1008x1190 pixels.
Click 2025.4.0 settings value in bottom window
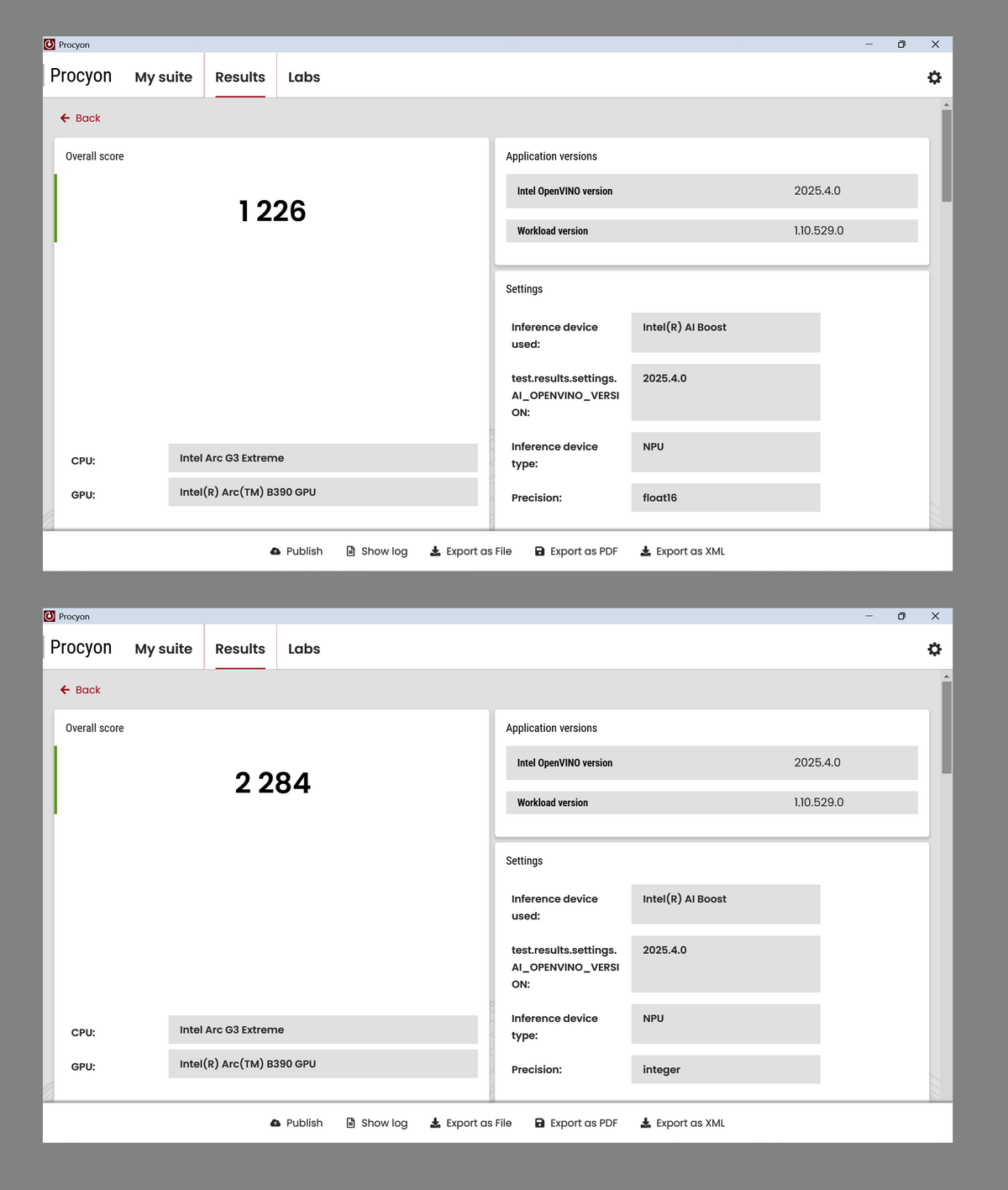pyautogui.click(x=726, y=964)
